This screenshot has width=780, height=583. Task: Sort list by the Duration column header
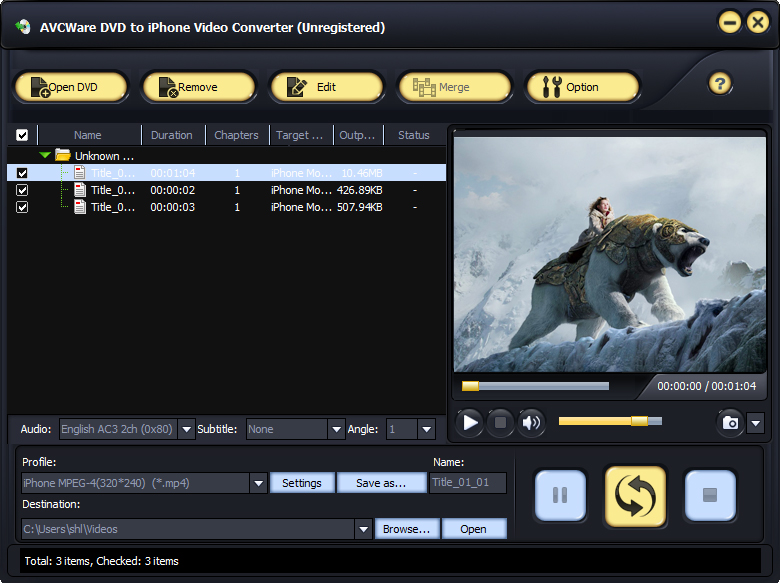[x=172, y=135]
